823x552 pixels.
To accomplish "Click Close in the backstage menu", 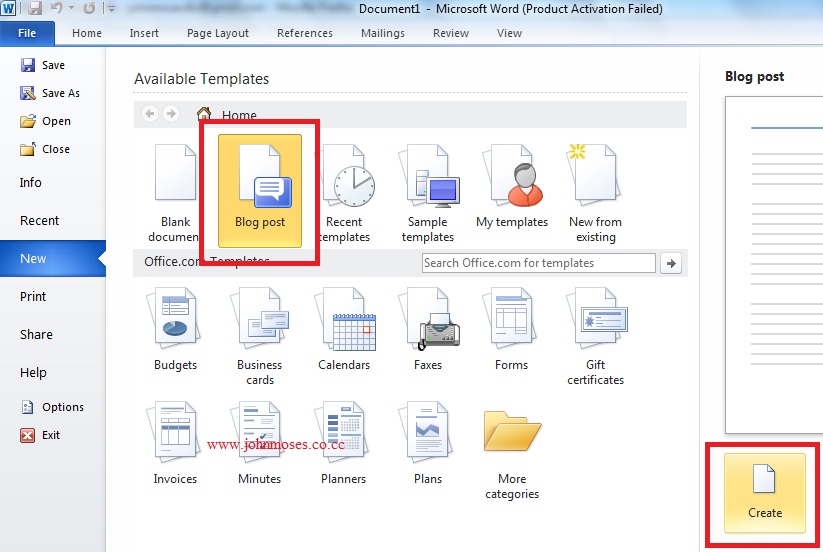I will point(45,149).
